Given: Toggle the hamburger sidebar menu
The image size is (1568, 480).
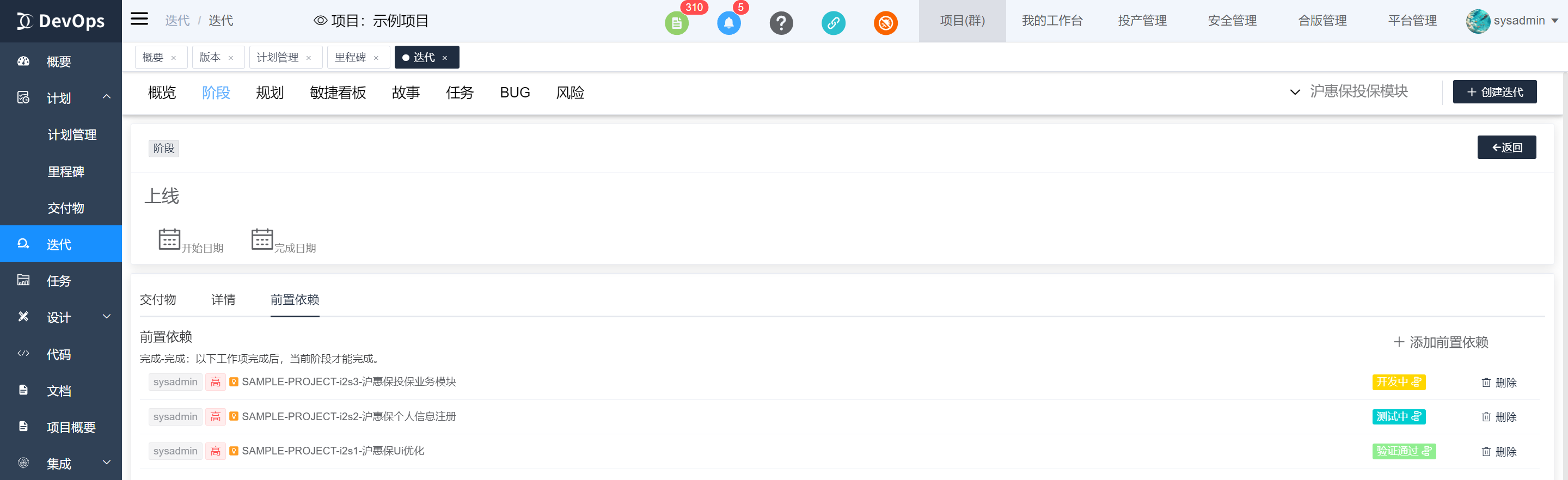Looking at the screenshot, I should coord(139,19).
